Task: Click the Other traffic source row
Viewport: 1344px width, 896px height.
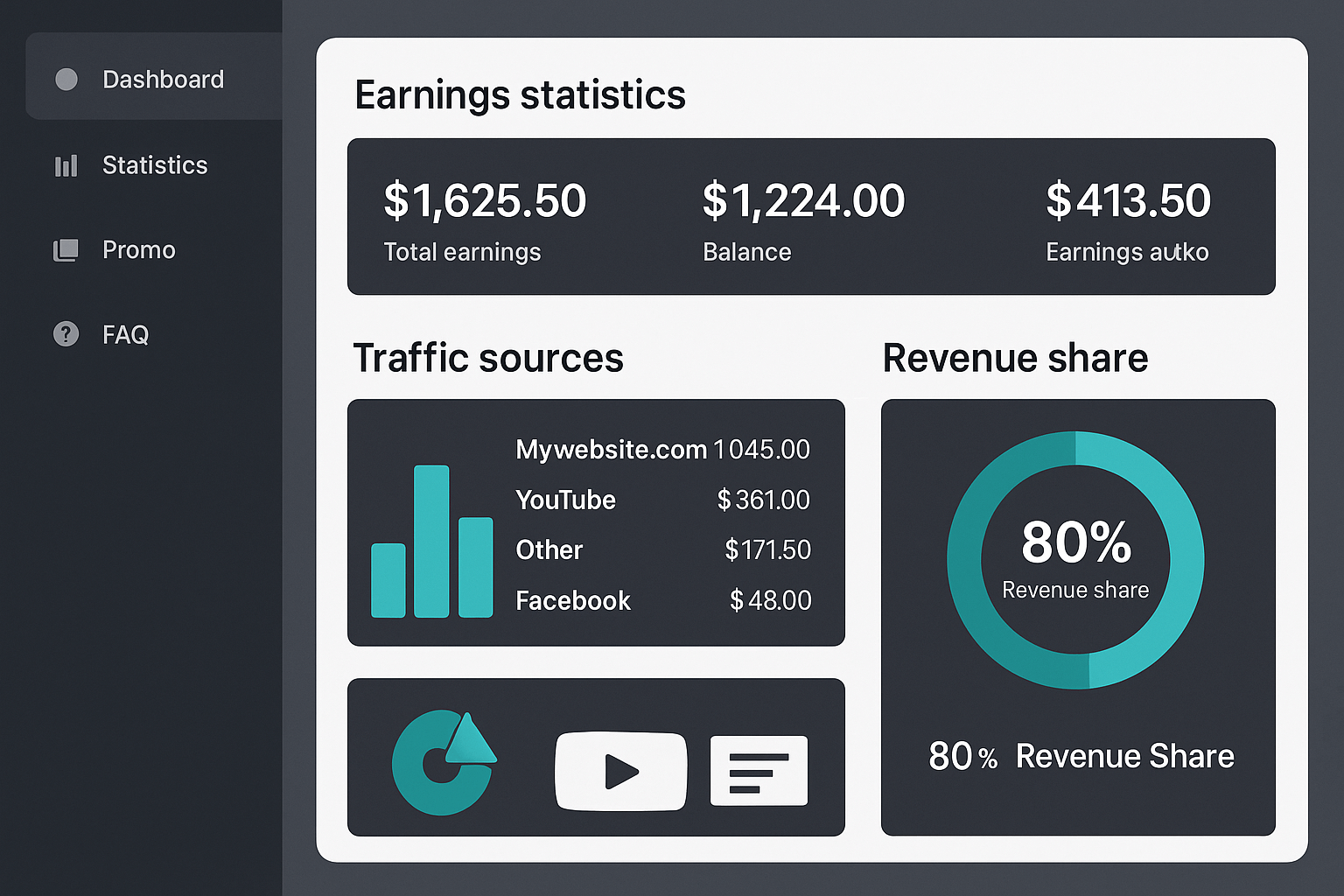Action: point(662,549)
